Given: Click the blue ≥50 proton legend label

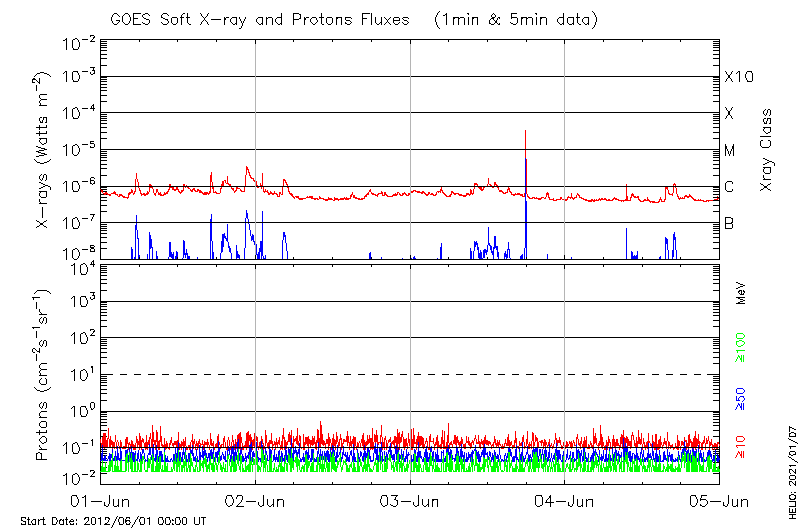Looking at the screenshot, I should [x=741, y=400].
